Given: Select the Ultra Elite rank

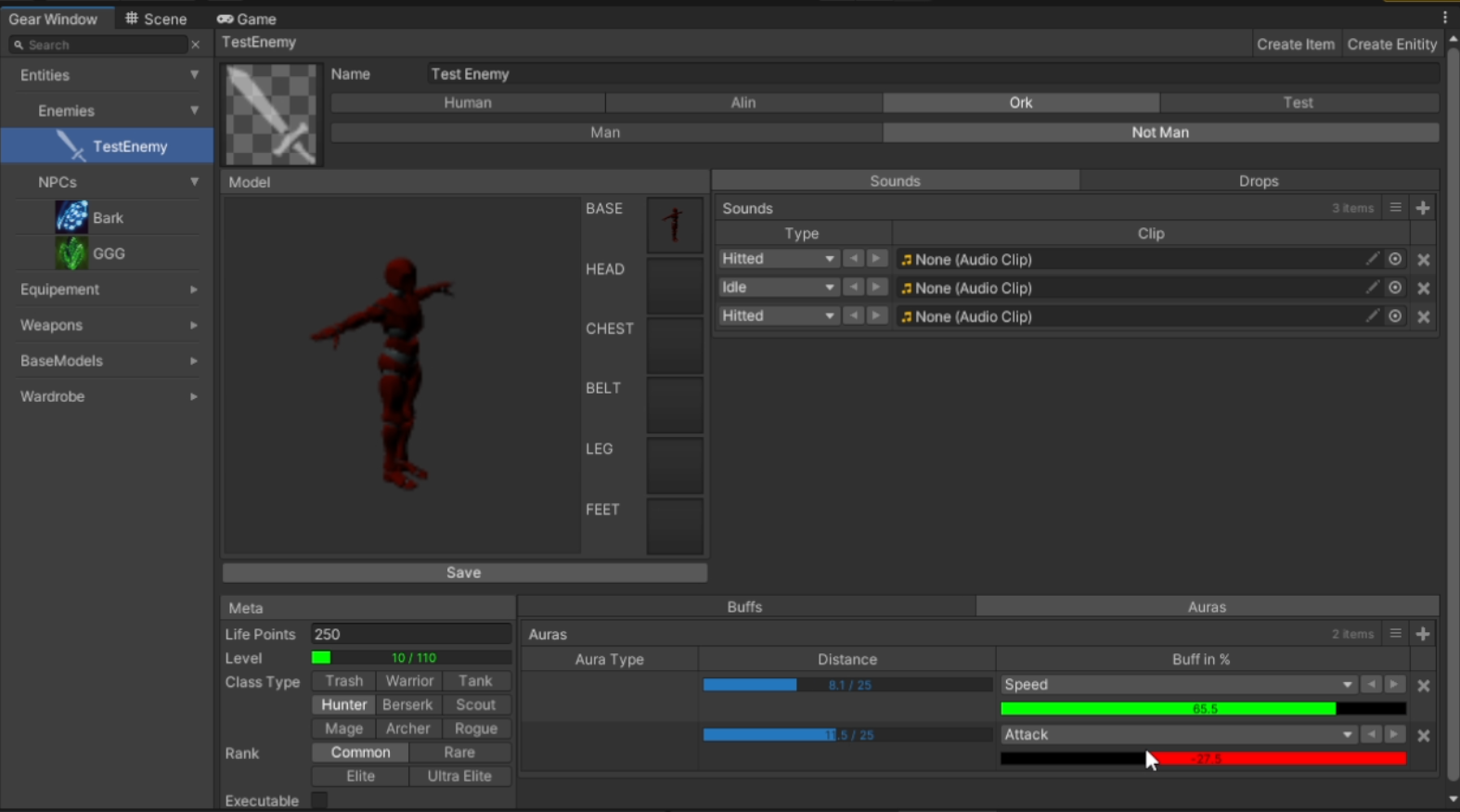Looking at the screenshot, I should pos(459,776).
